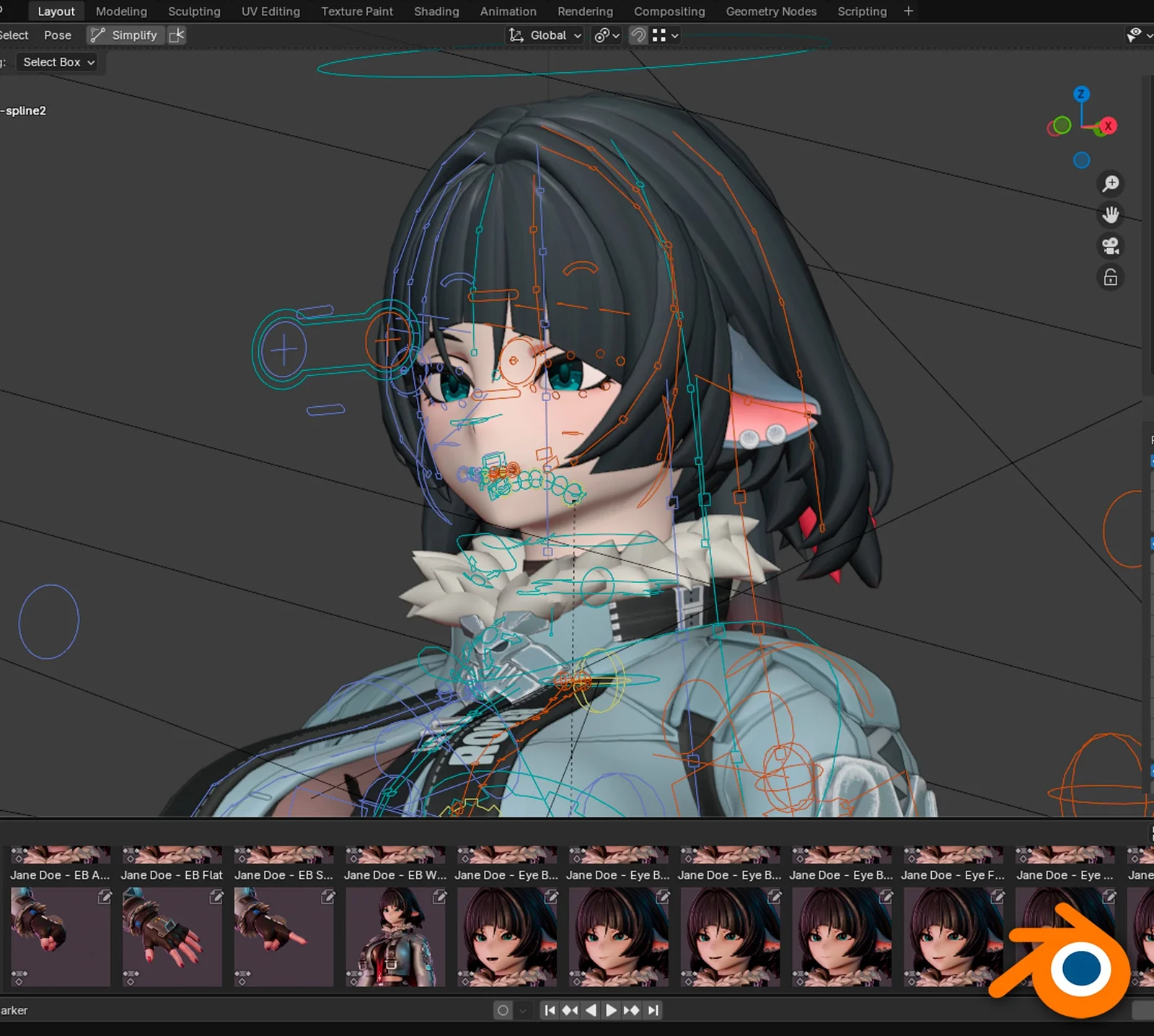Select the Move view hand icon
Screen dimensions: 1154x1036
[x=1110, y=214]
